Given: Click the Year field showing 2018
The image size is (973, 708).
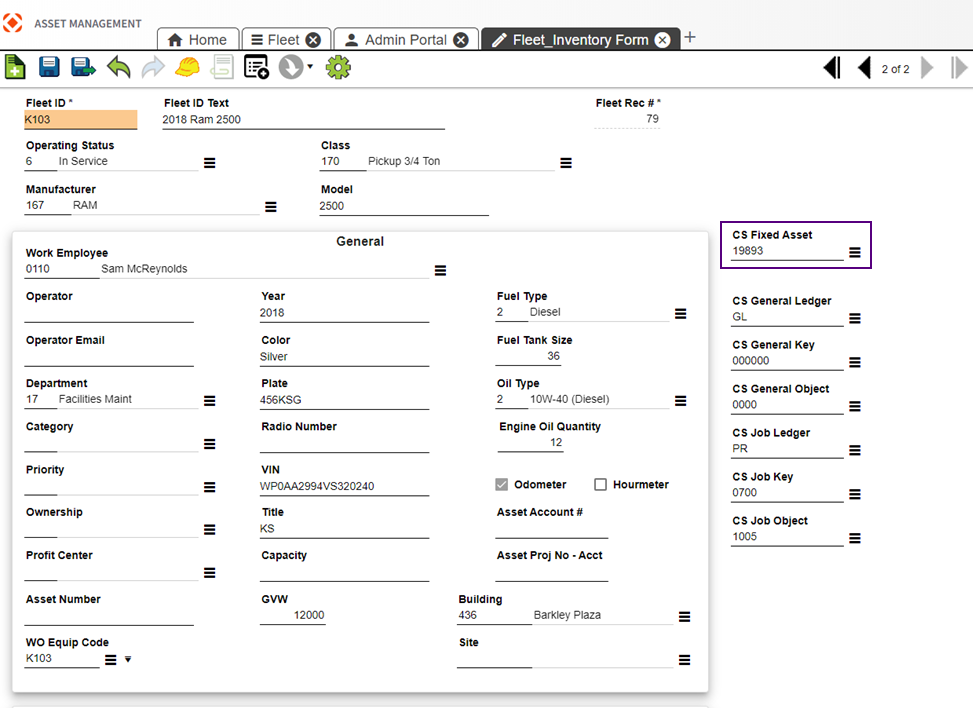Looking at the screenshot, I should click(x=344, y=313).
